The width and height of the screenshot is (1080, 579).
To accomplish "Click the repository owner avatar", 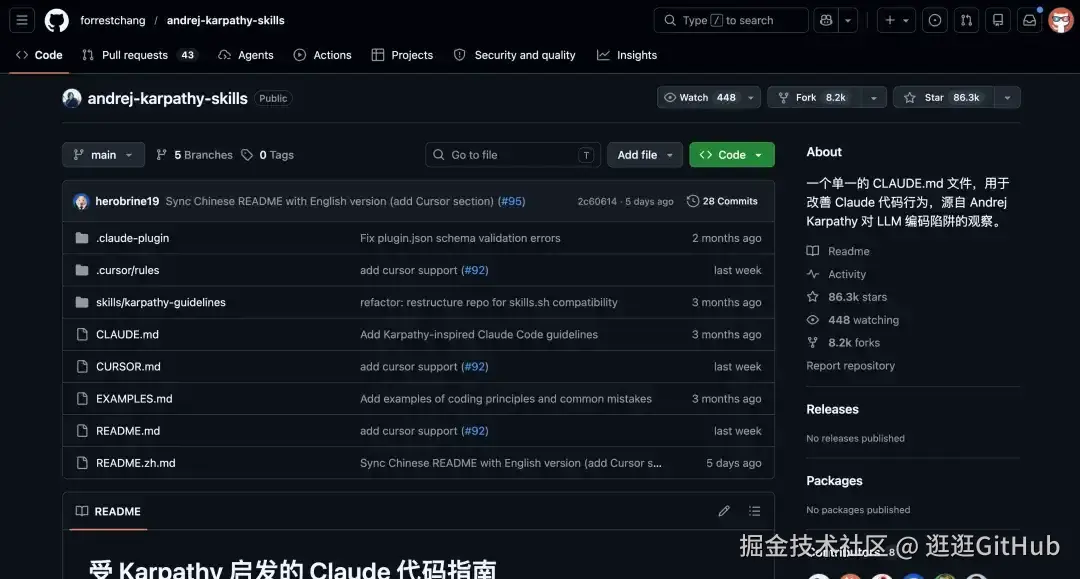I will pos(72,98).
